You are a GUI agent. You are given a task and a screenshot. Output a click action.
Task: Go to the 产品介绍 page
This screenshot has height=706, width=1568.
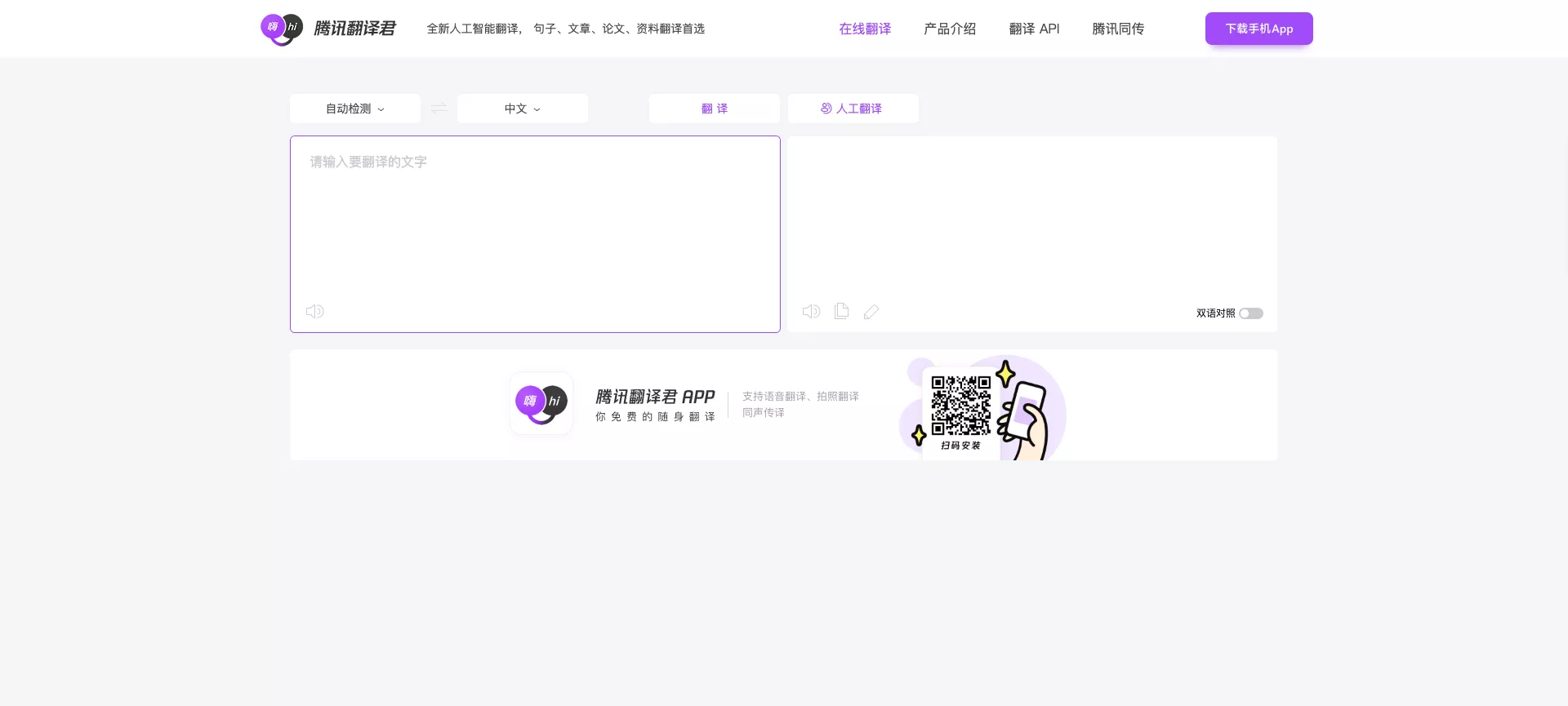(949, 29)
